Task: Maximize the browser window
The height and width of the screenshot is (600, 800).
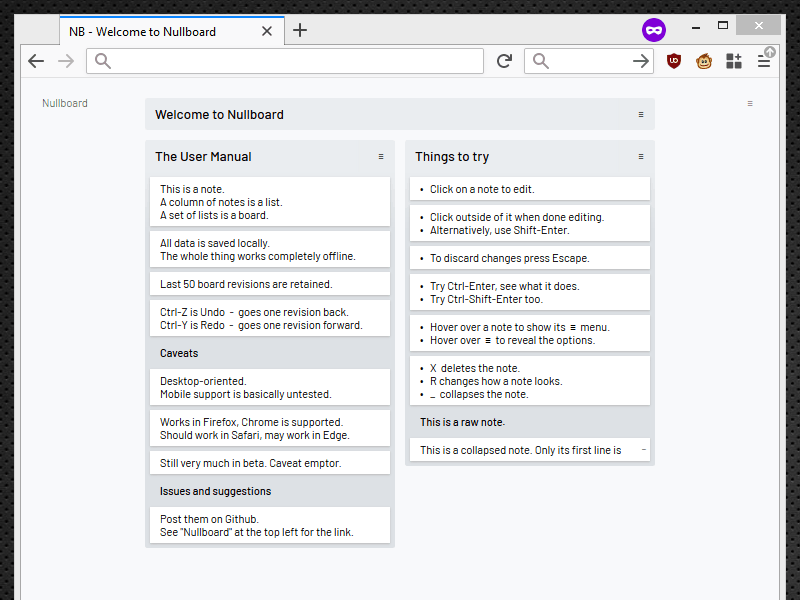Action: tap(723, 26)
